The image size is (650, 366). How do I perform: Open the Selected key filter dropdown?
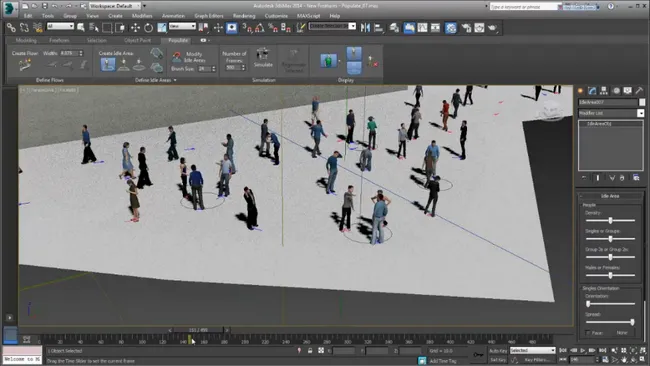coord(532,351)
